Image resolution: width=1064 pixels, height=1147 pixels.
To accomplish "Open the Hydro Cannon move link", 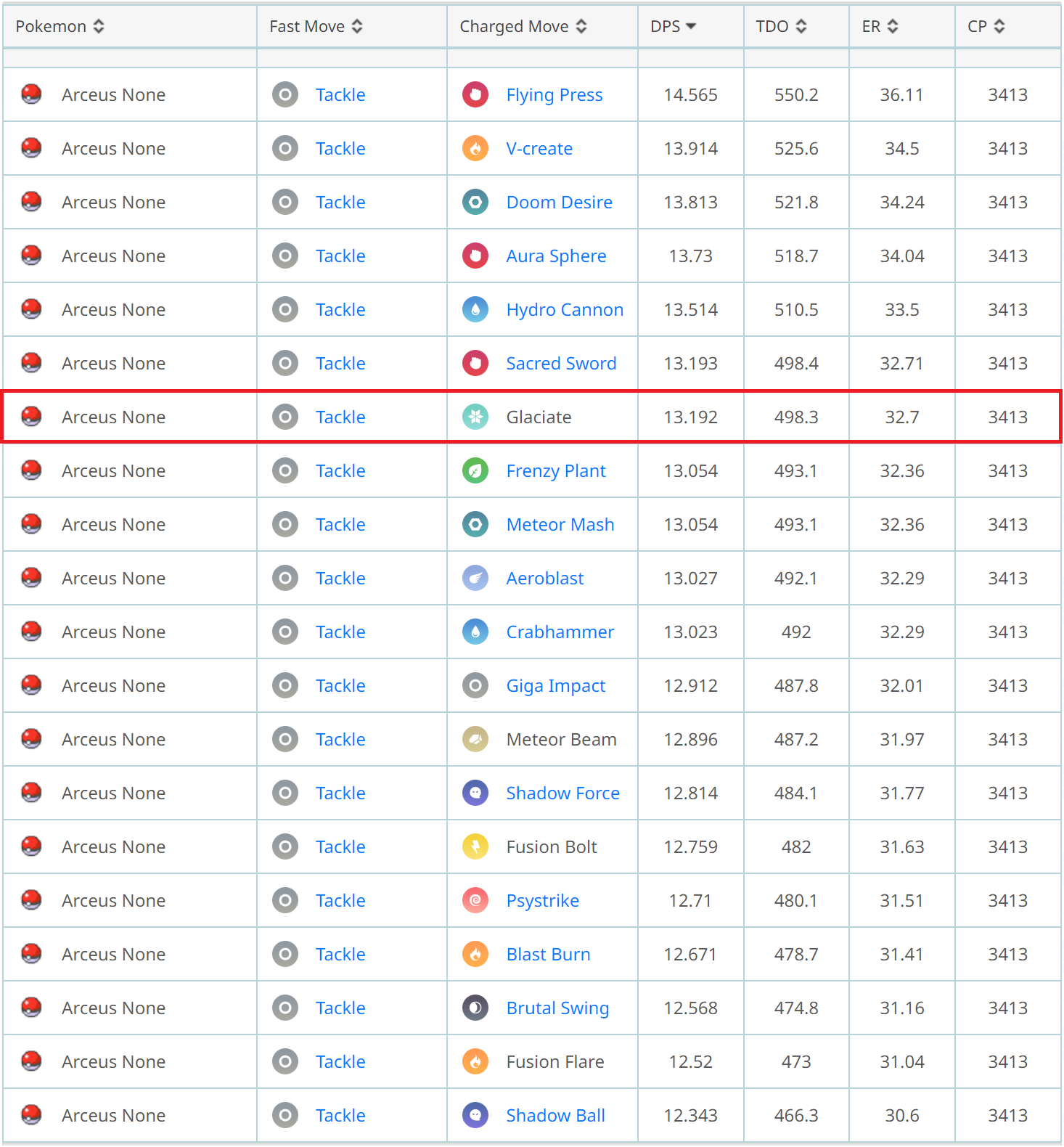I will (x=564, y=309).
